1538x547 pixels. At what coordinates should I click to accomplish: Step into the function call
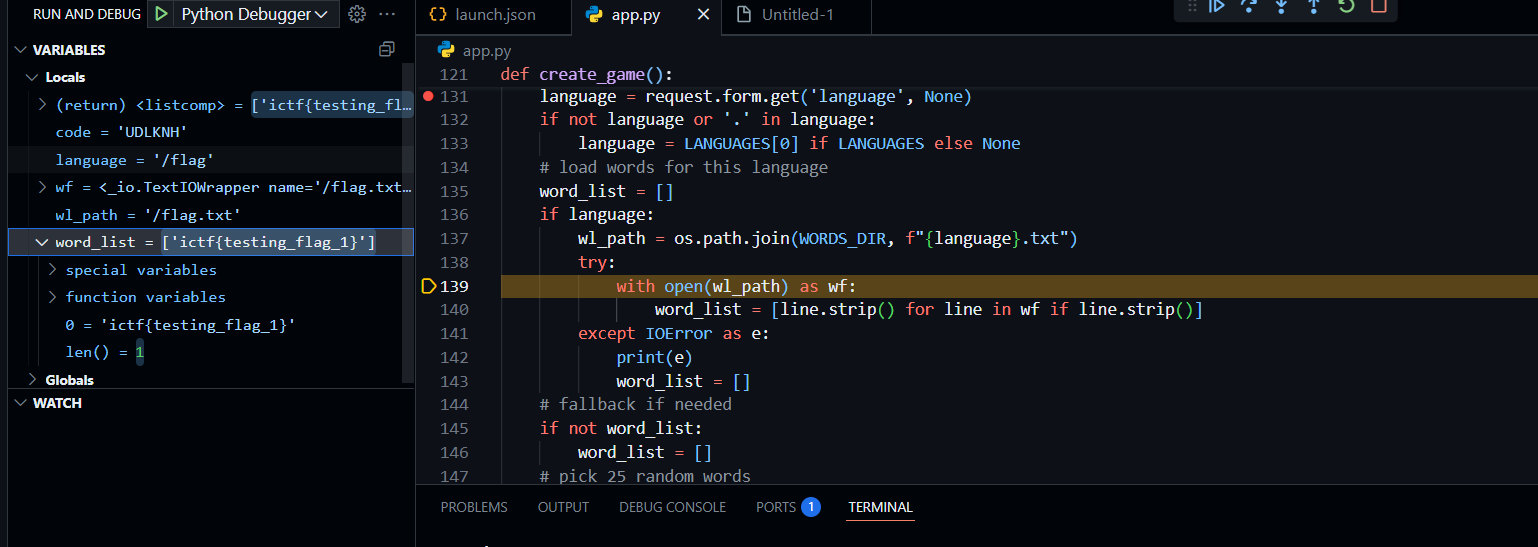1281,6
